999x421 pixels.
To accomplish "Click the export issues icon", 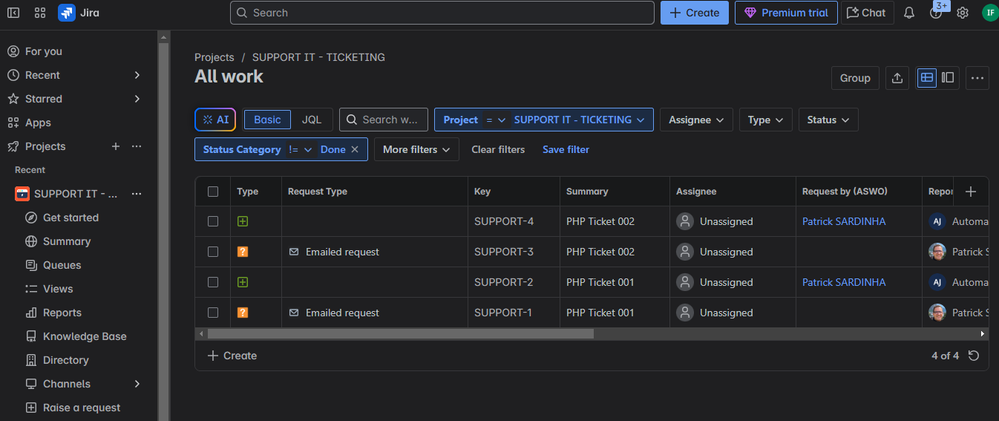I will click(x=897, y=78).
